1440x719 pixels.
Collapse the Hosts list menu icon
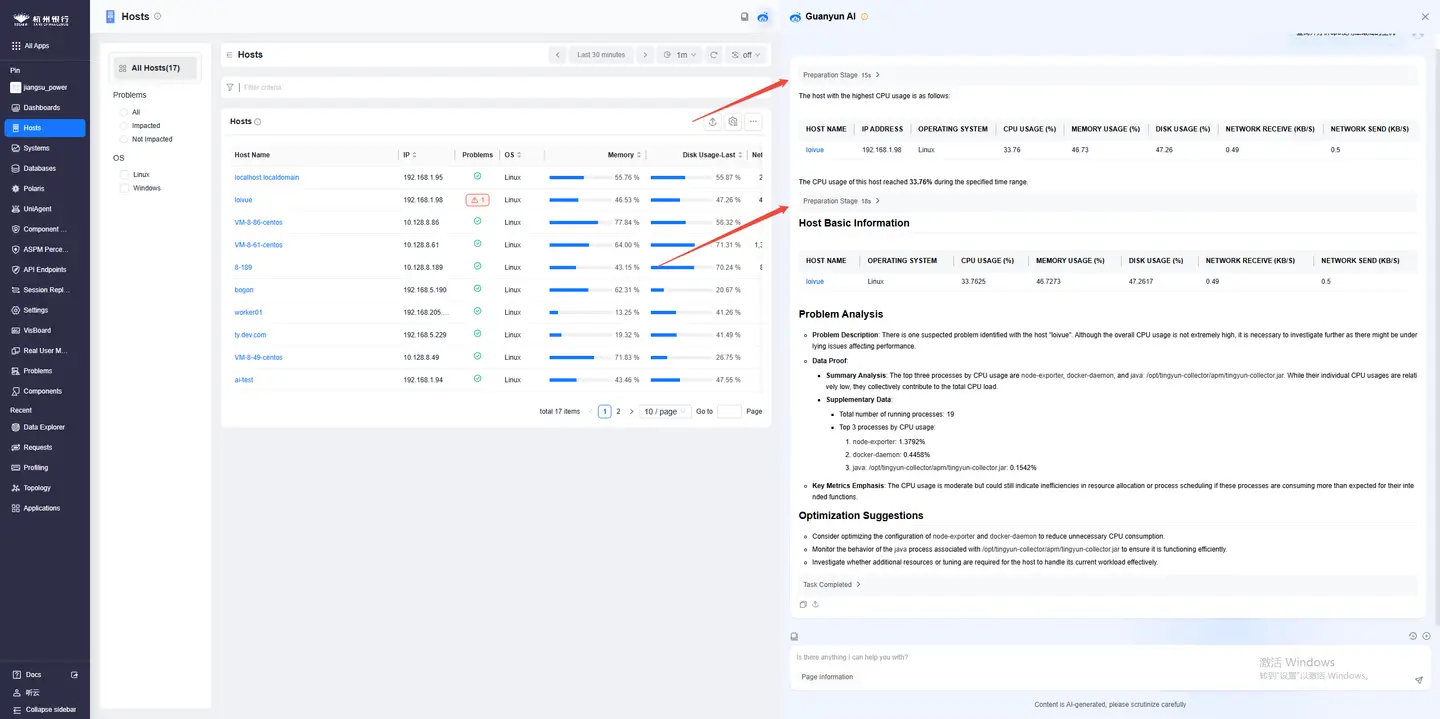point(229,55)
